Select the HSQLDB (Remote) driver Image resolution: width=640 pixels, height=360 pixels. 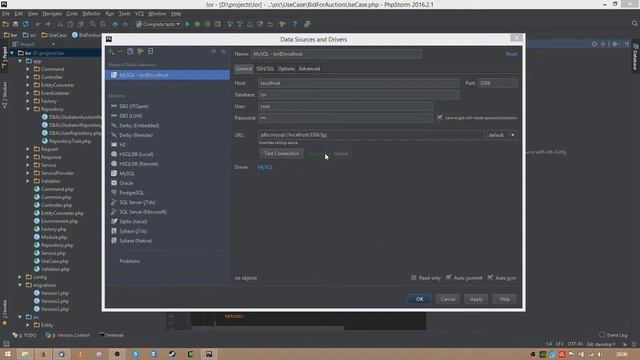click(x=139, y=164)
